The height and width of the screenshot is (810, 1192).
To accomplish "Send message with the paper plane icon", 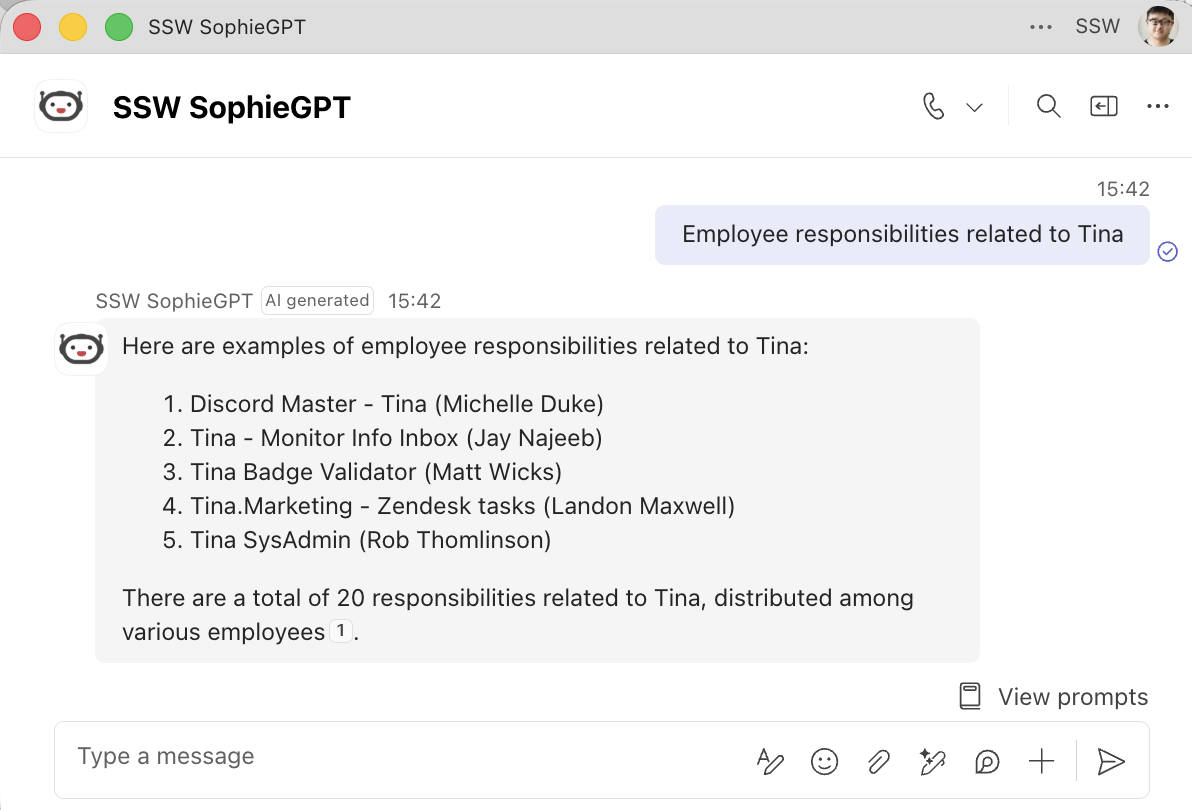I will click(1111, 761).
